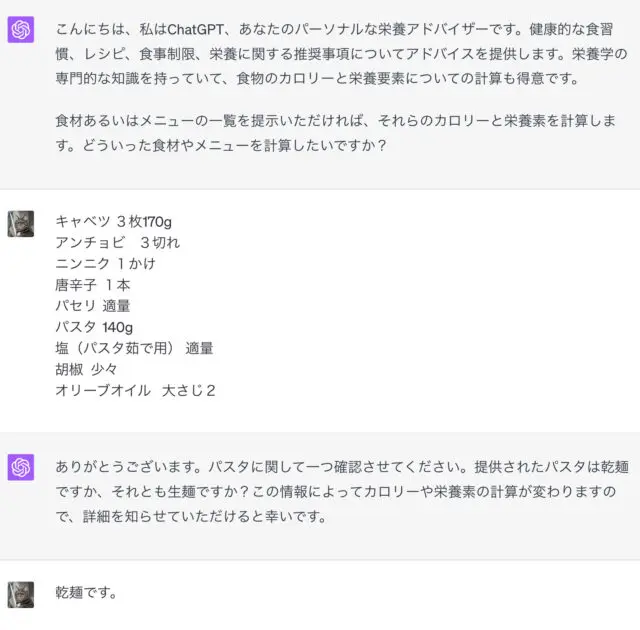Image resolution: width=640 pixels, height=630 pixels.
Task: Click the ChatGPT logo beside the pasta question
Action: click(x=21, y=467)
